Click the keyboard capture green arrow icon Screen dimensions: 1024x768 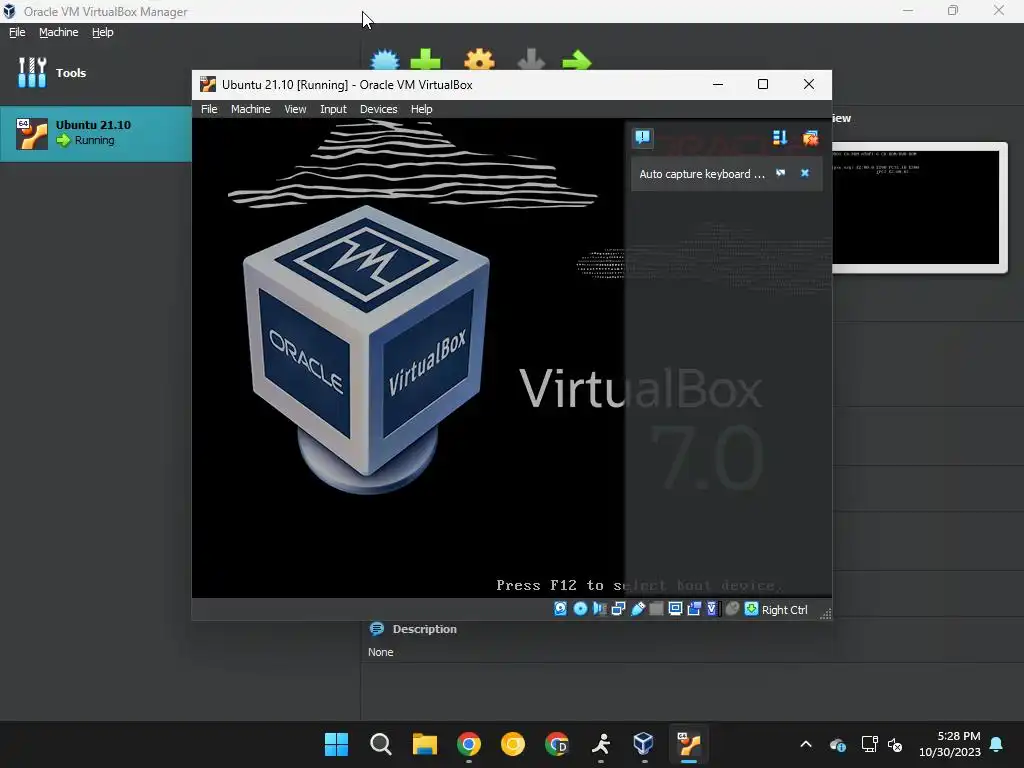click(x=752, y=609)
